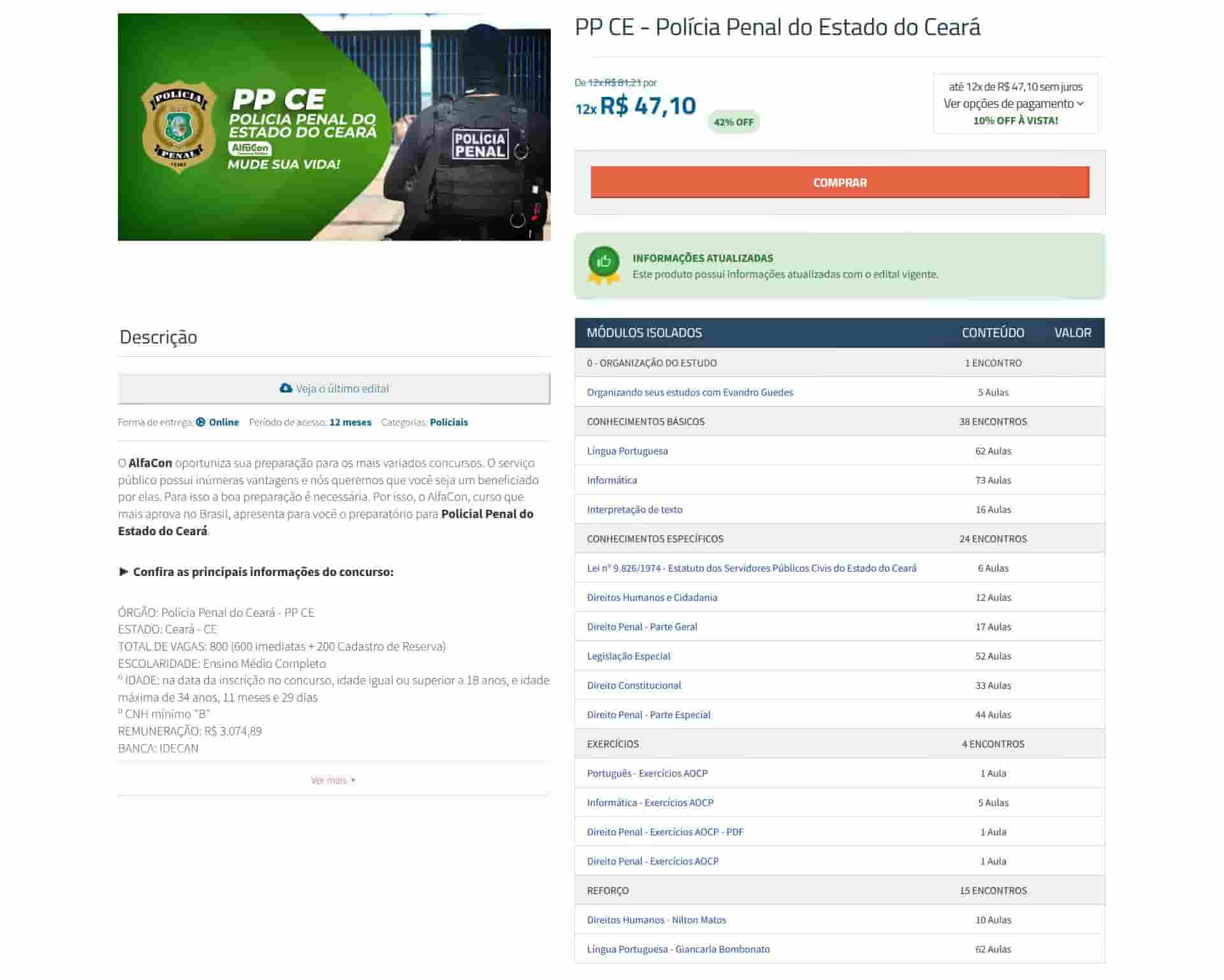This screenshot has height=980, width=1224.
Task: Select the Informática module link
Action: point(611,480)
